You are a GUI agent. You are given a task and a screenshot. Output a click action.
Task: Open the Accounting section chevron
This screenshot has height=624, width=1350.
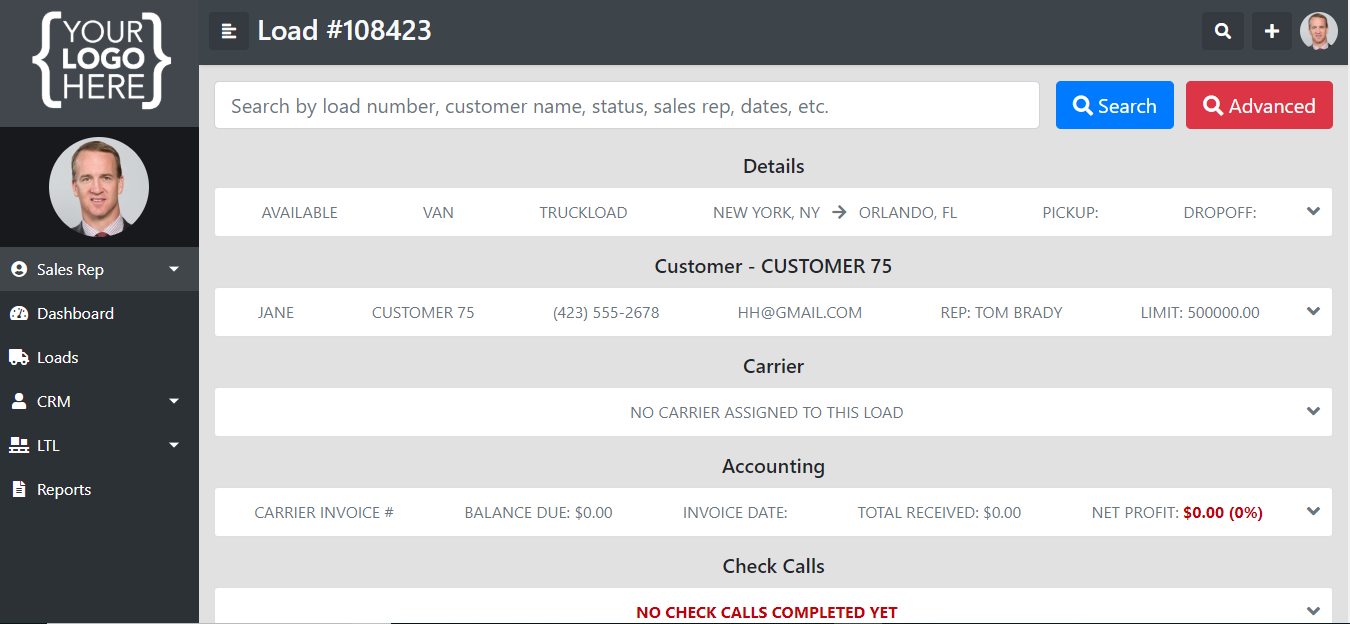(1313, 511)
